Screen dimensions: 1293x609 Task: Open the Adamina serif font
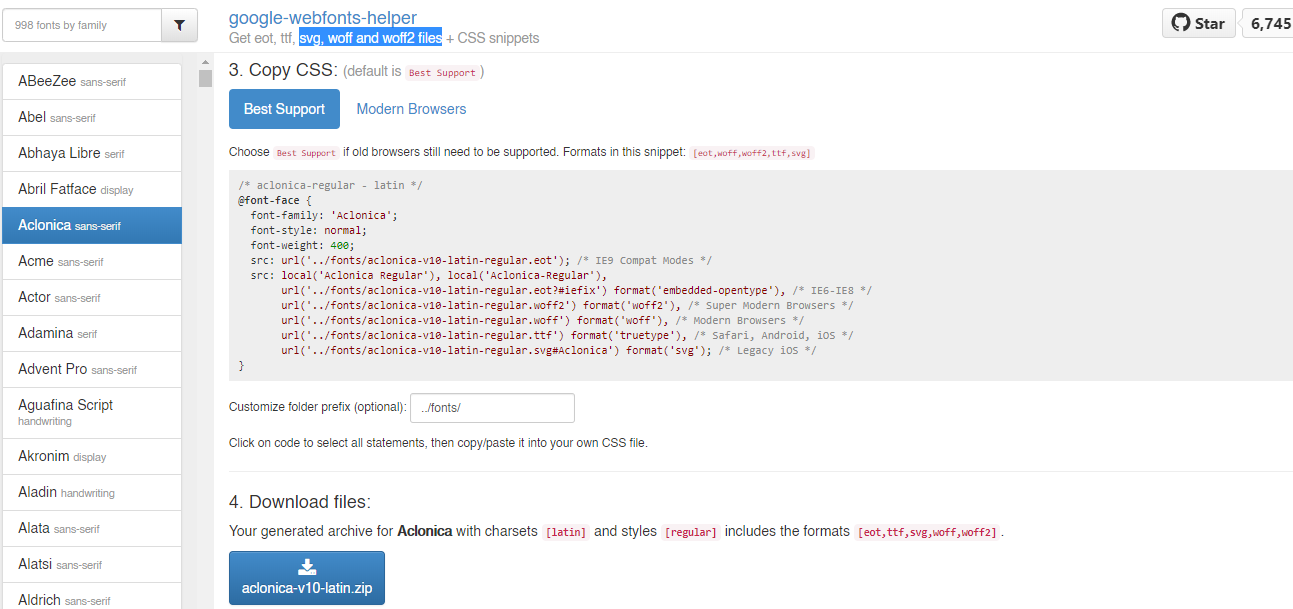click(92, 333)
